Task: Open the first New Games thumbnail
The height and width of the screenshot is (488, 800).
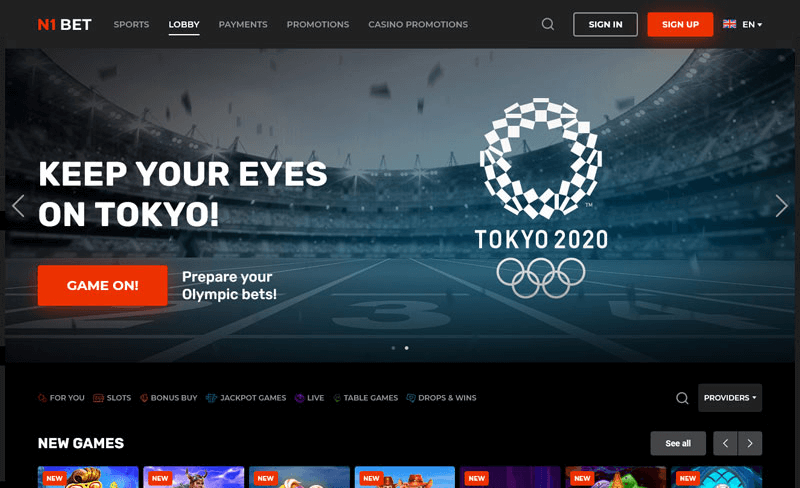Action: [88, 477]
